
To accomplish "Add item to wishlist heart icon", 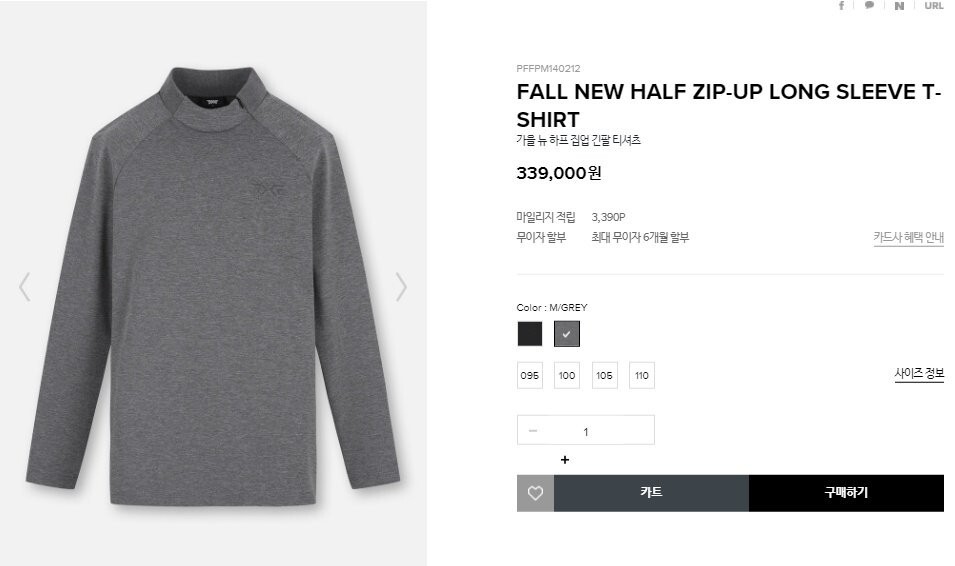I will point(535,493).
